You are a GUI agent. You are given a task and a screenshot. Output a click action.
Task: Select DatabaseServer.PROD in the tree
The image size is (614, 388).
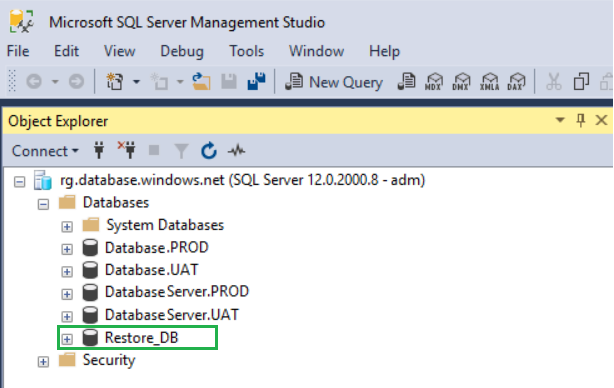pos(177,292)
